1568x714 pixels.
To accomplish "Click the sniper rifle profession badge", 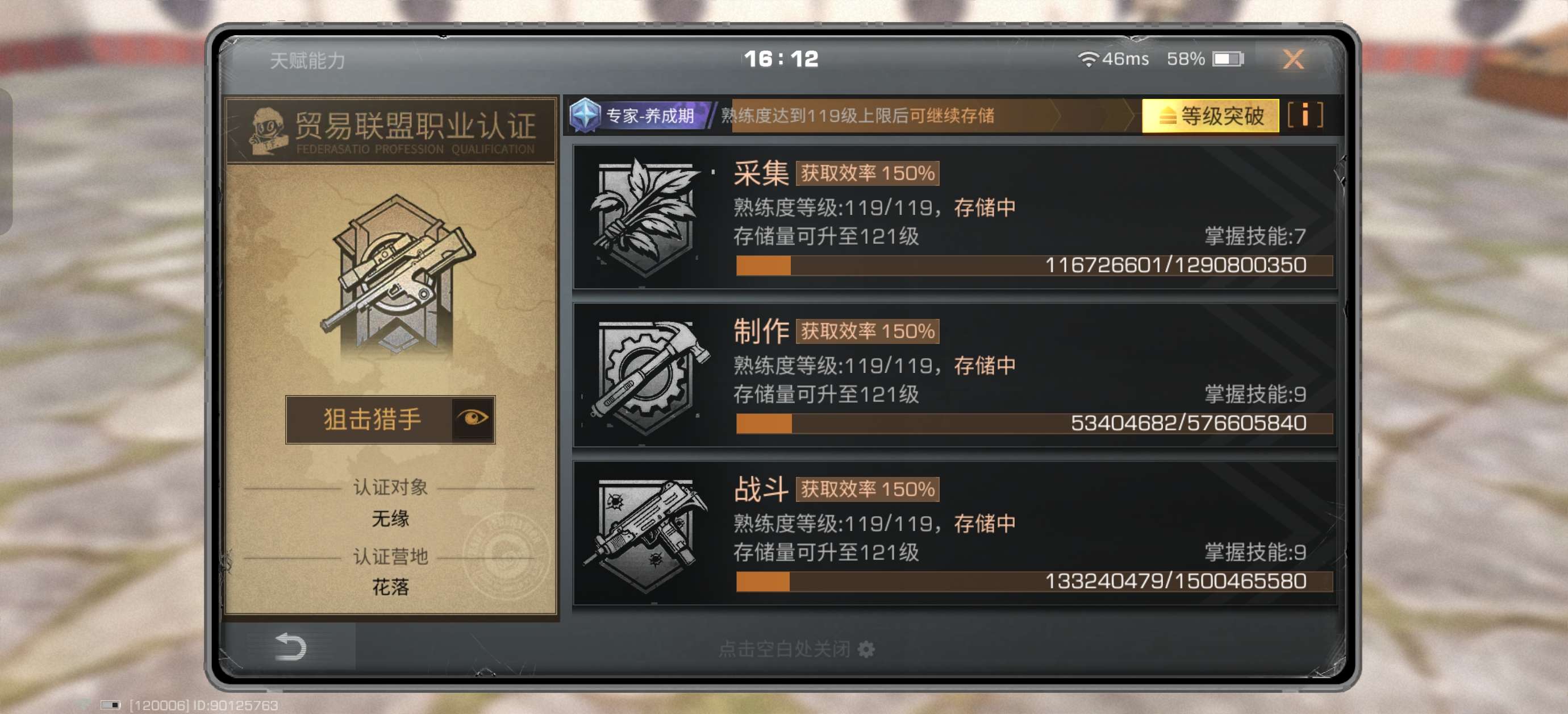I will tap(397, 274).
